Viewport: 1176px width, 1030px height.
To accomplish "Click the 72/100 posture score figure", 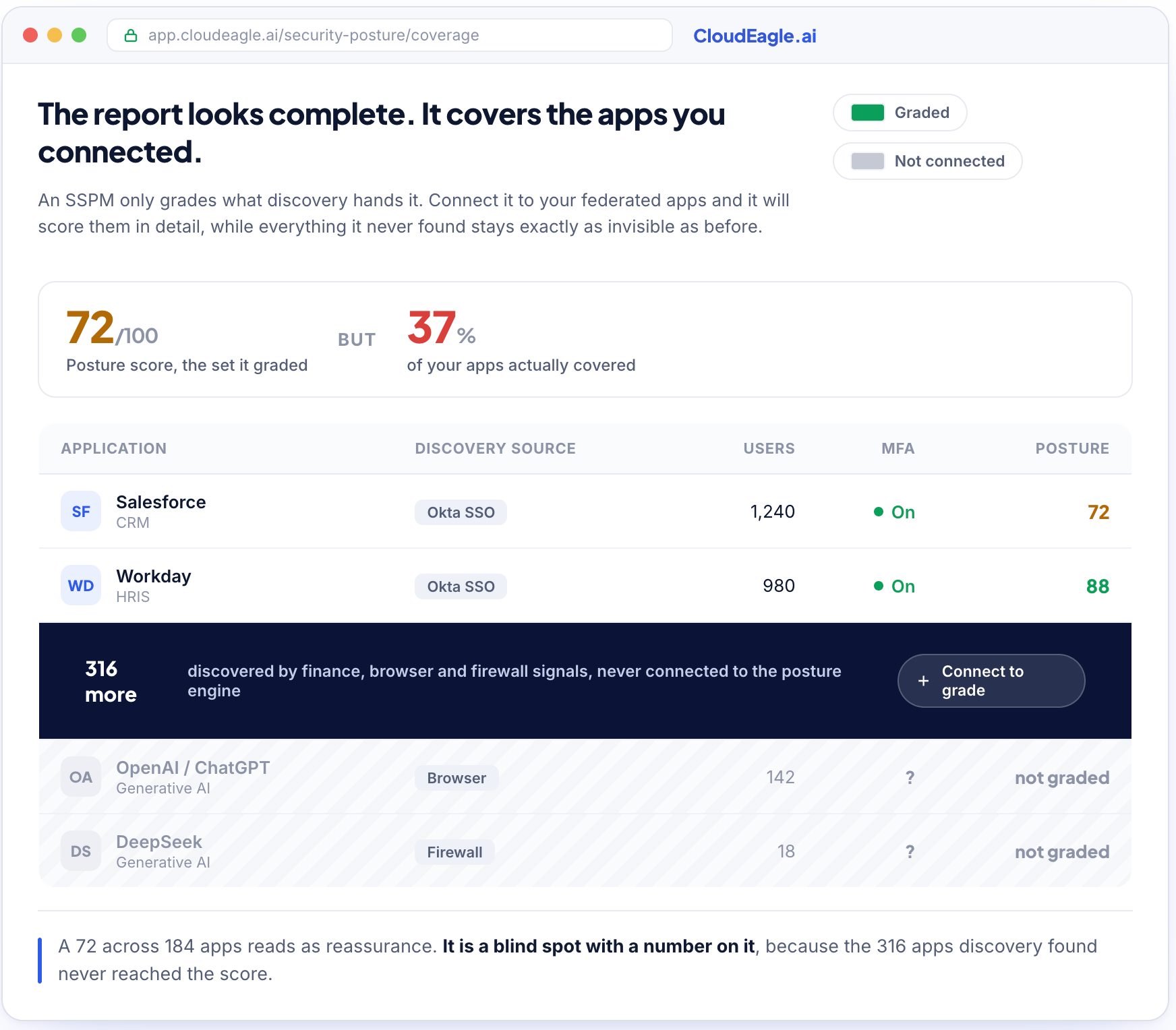I will click(112, 328).
